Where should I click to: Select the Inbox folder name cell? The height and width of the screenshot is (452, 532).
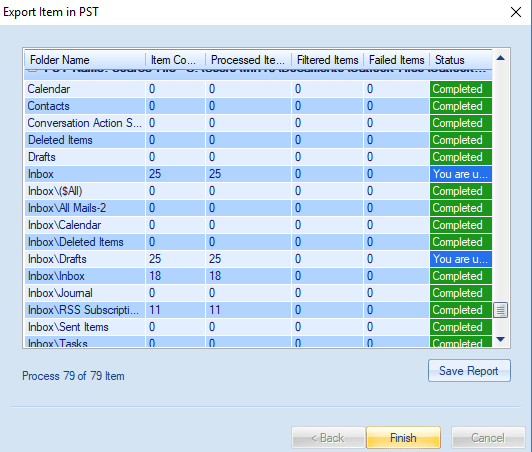pyautogui.click(x=85, y=174)
